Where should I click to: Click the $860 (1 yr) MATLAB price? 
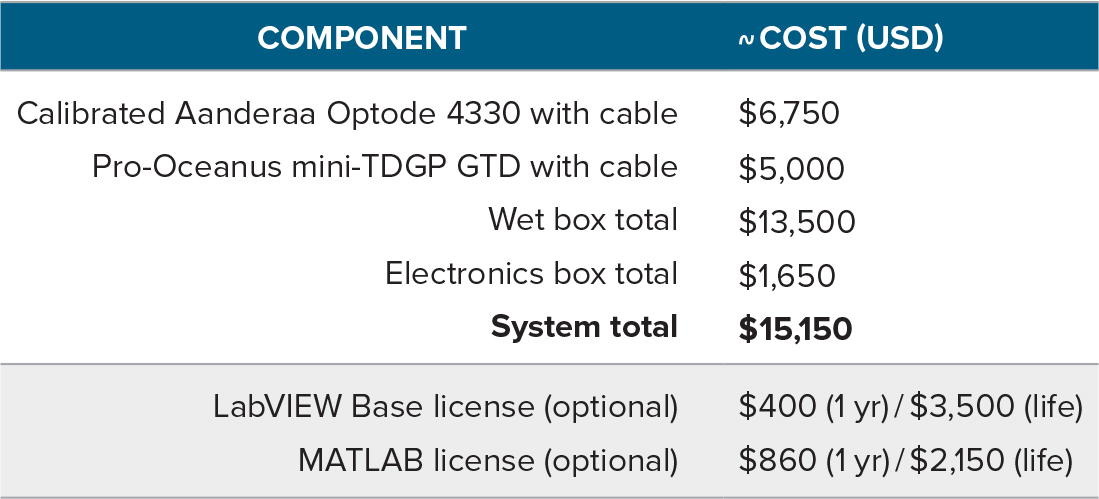[x=812, y=461]
